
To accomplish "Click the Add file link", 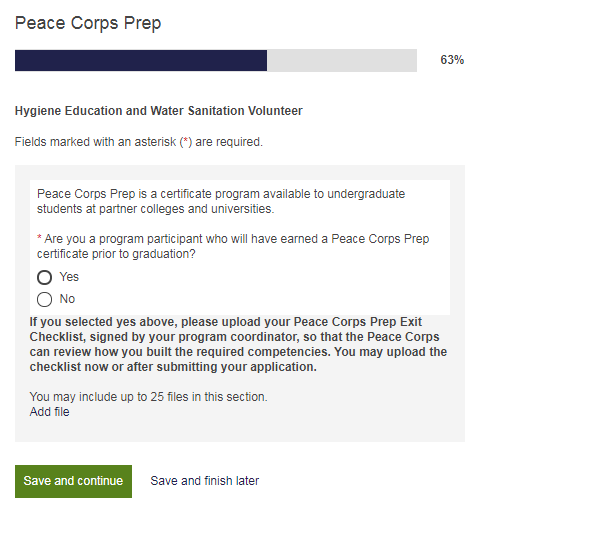I will (50, 412).
